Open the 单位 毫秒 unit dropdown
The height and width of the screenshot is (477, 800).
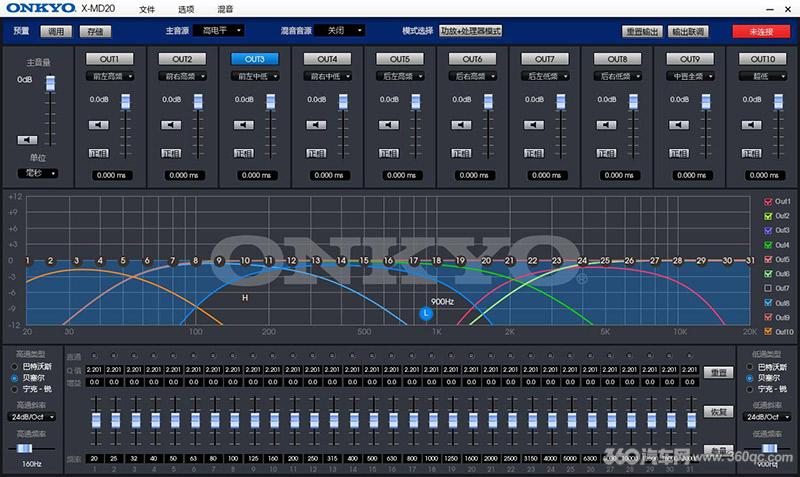point(38,173)
